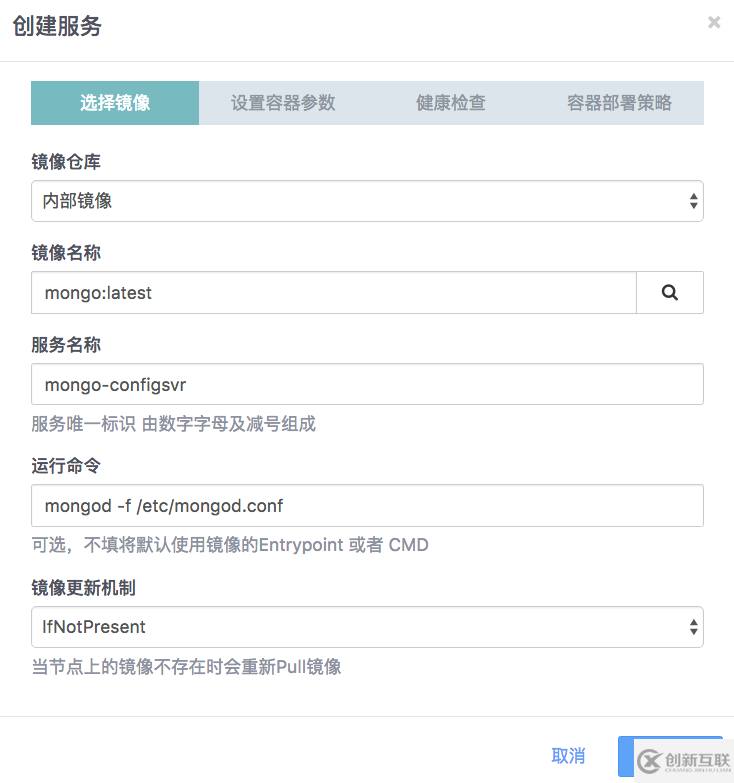
Task: Click the 创建服务 dialog title
Action: [x=57, y=26]
